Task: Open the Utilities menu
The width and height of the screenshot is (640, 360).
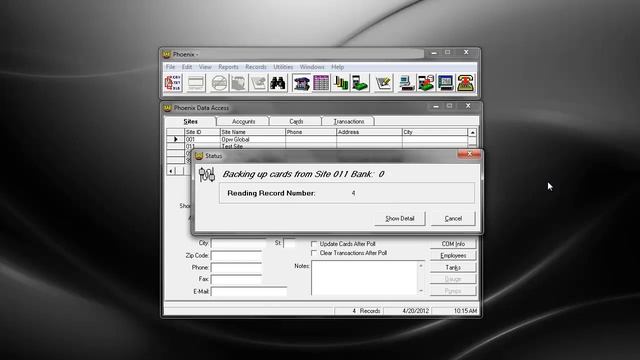Action: [283, 67]
